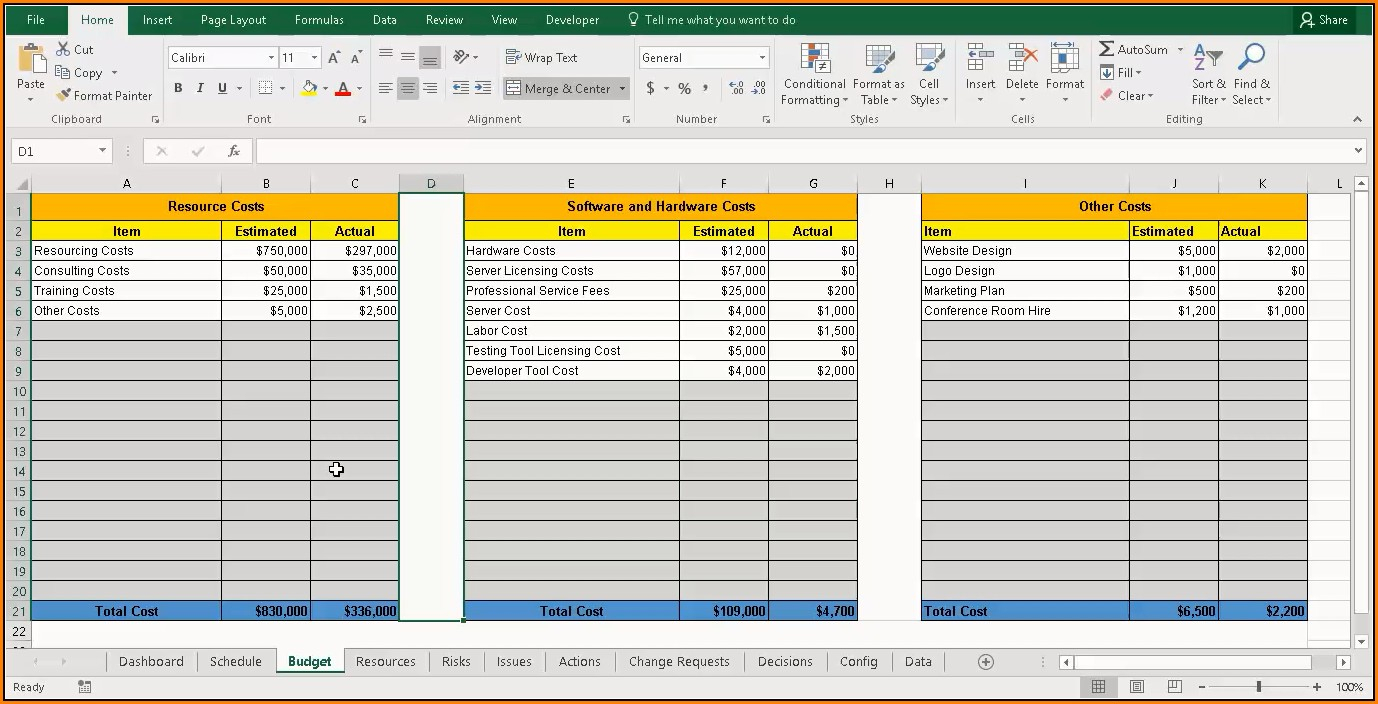The height and width of the screenshot is (704, 1378).
Task: Expand the Name Box dropdown arrow
Action: [102, 151]
